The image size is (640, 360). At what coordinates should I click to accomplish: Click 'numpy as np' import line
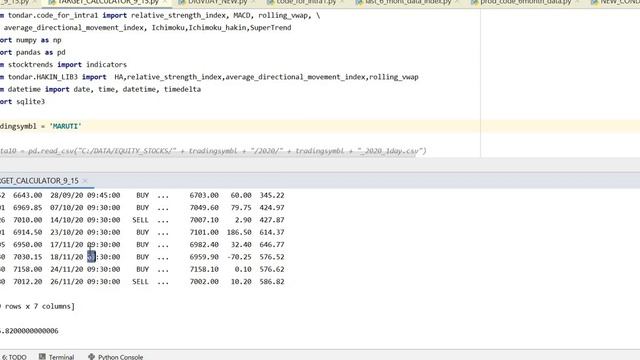[31, 40]
